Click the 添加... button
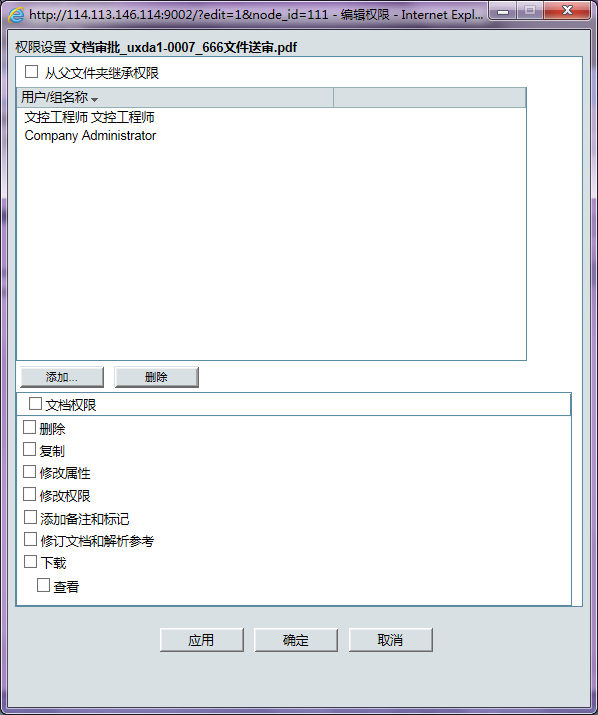The width and height of the screenshot is (598, 715). [x=62, y=377]
